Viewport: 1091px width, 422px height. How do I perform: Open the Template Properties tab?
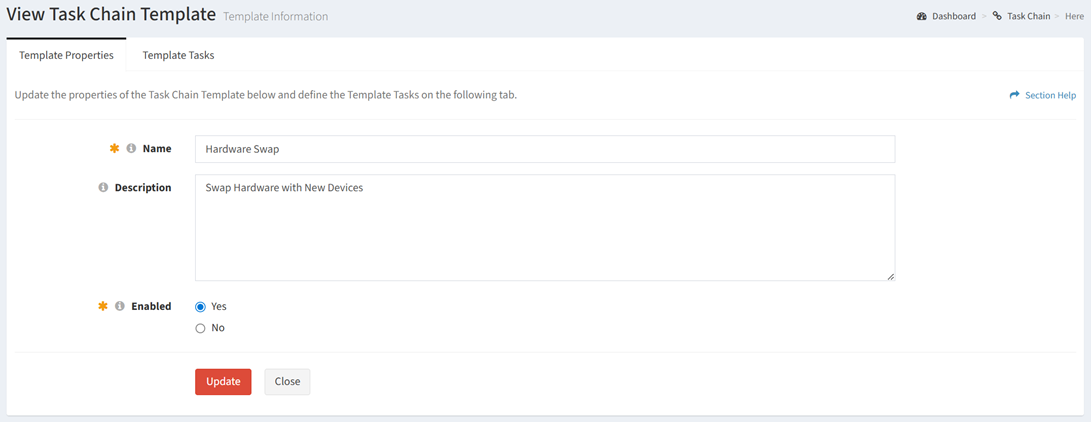[x=66, y=56]
